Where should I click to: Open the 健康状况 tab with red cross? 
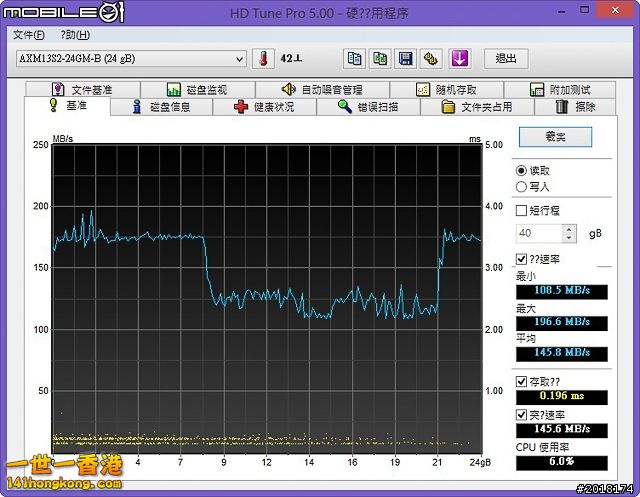265,107
